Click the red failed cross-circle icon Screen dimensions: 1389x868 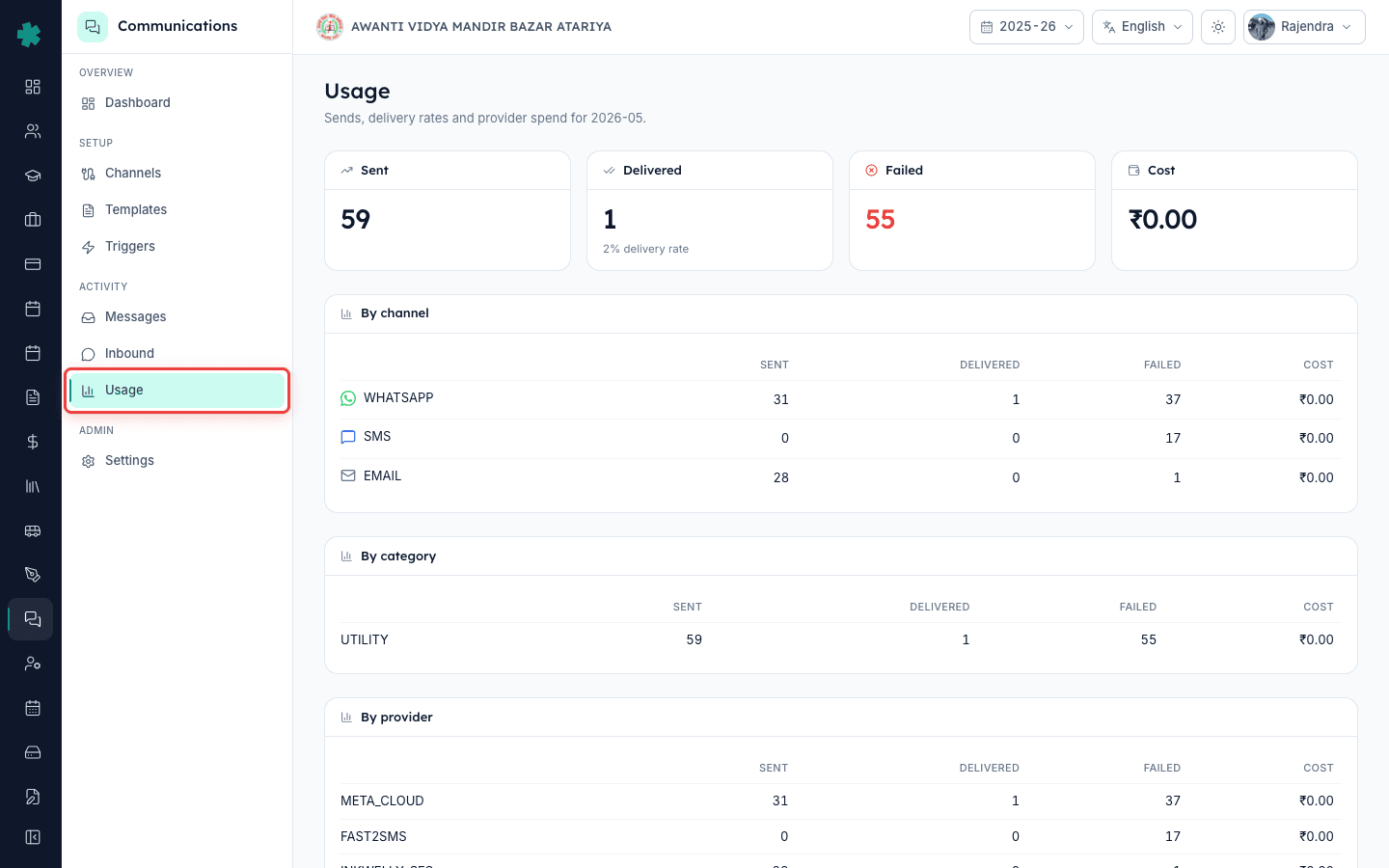click(872, 171)
